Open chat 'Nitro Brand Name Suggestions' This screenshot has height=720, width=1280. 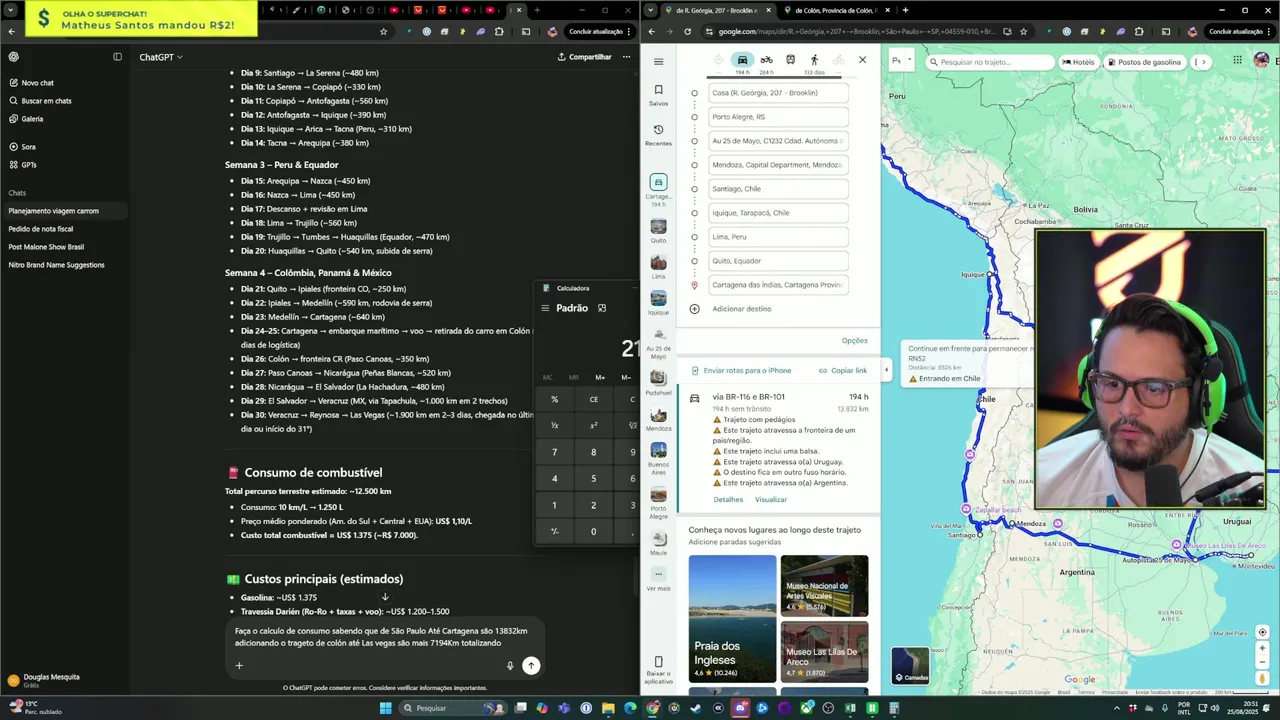[56, 265]
